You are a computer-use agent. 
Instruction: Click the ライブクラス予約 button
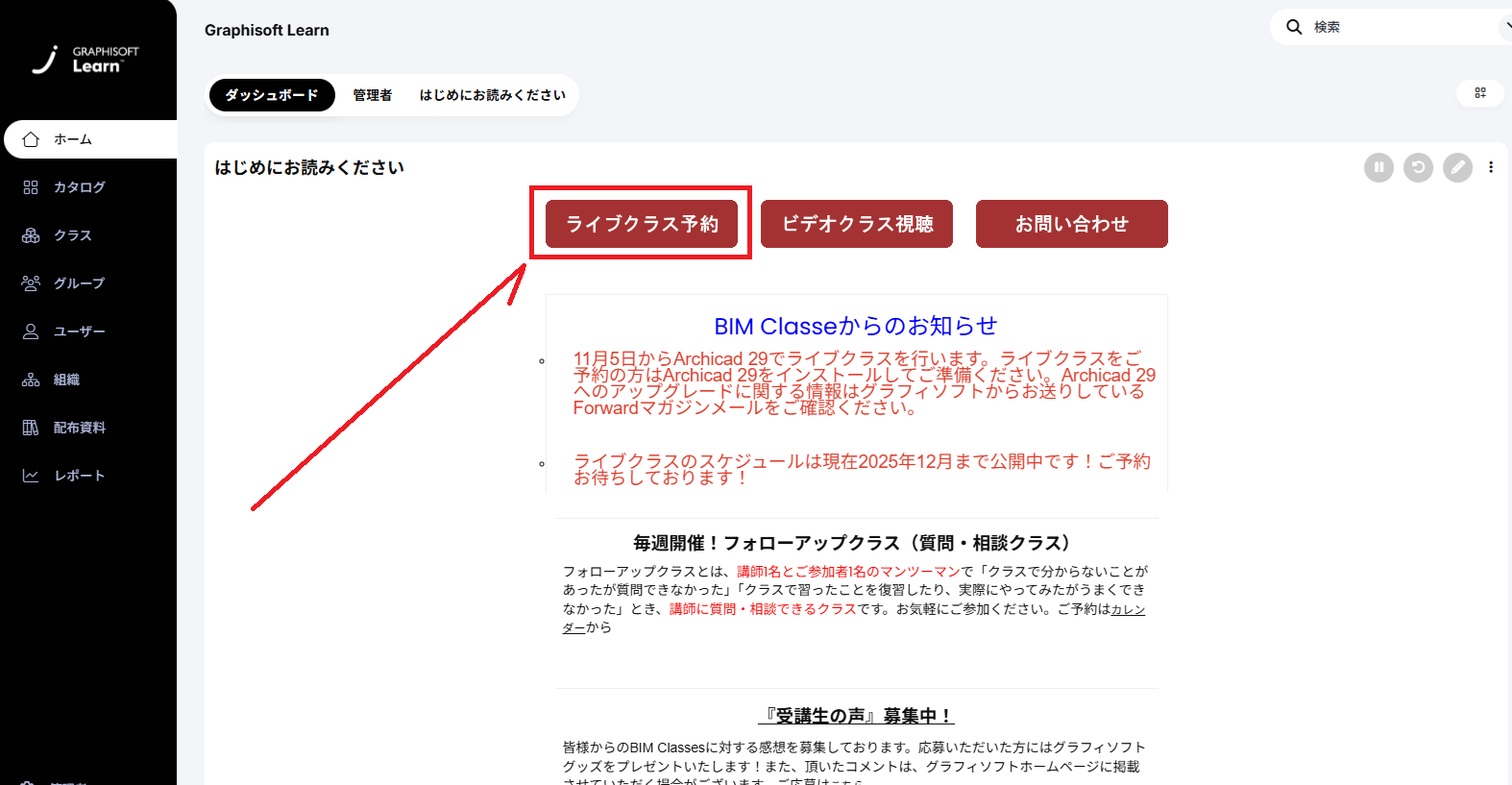click(x=642, y=224)
